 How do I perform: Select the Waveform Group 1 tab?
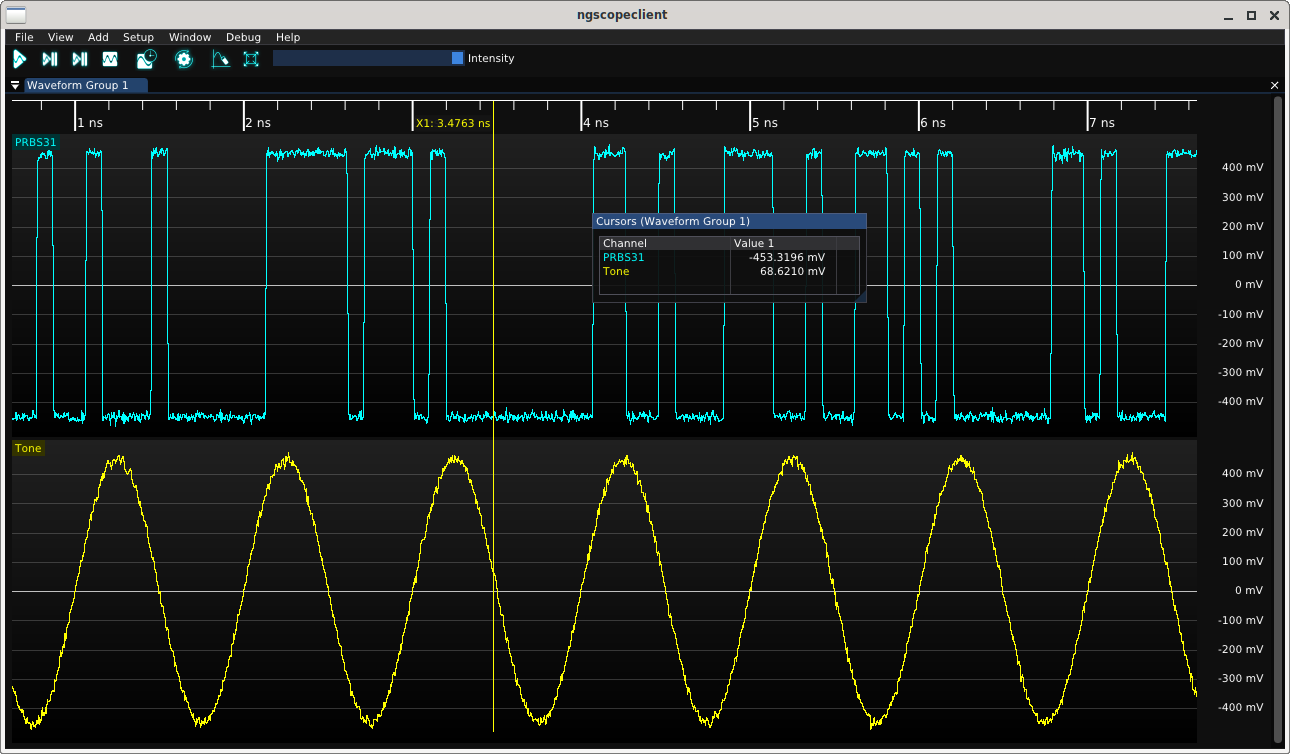(x=85, y=85)
